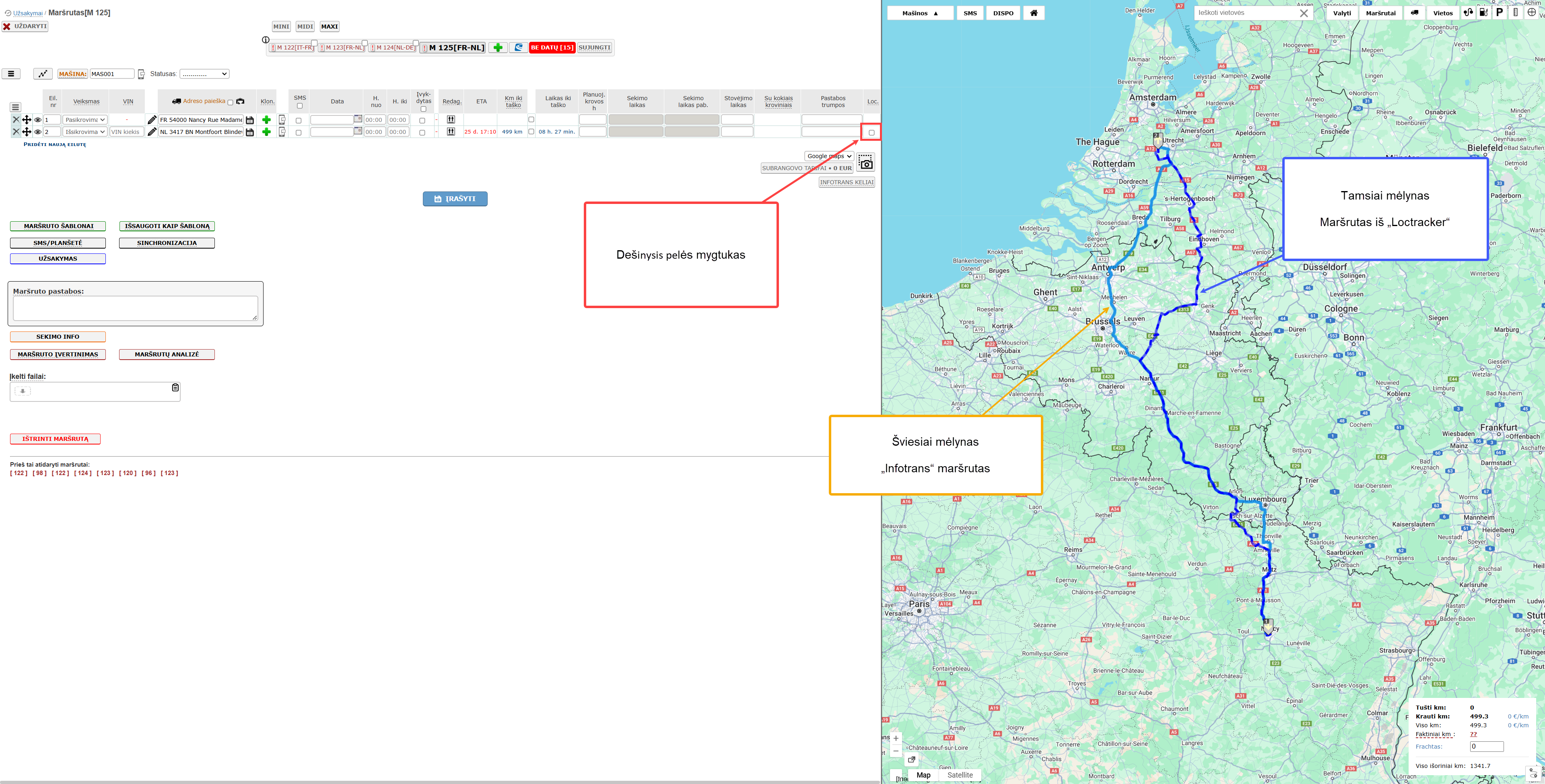Click PRIDĖTI NAUJĄ EILUTĘ link
Screen dimensions: 1545x784
55,144
